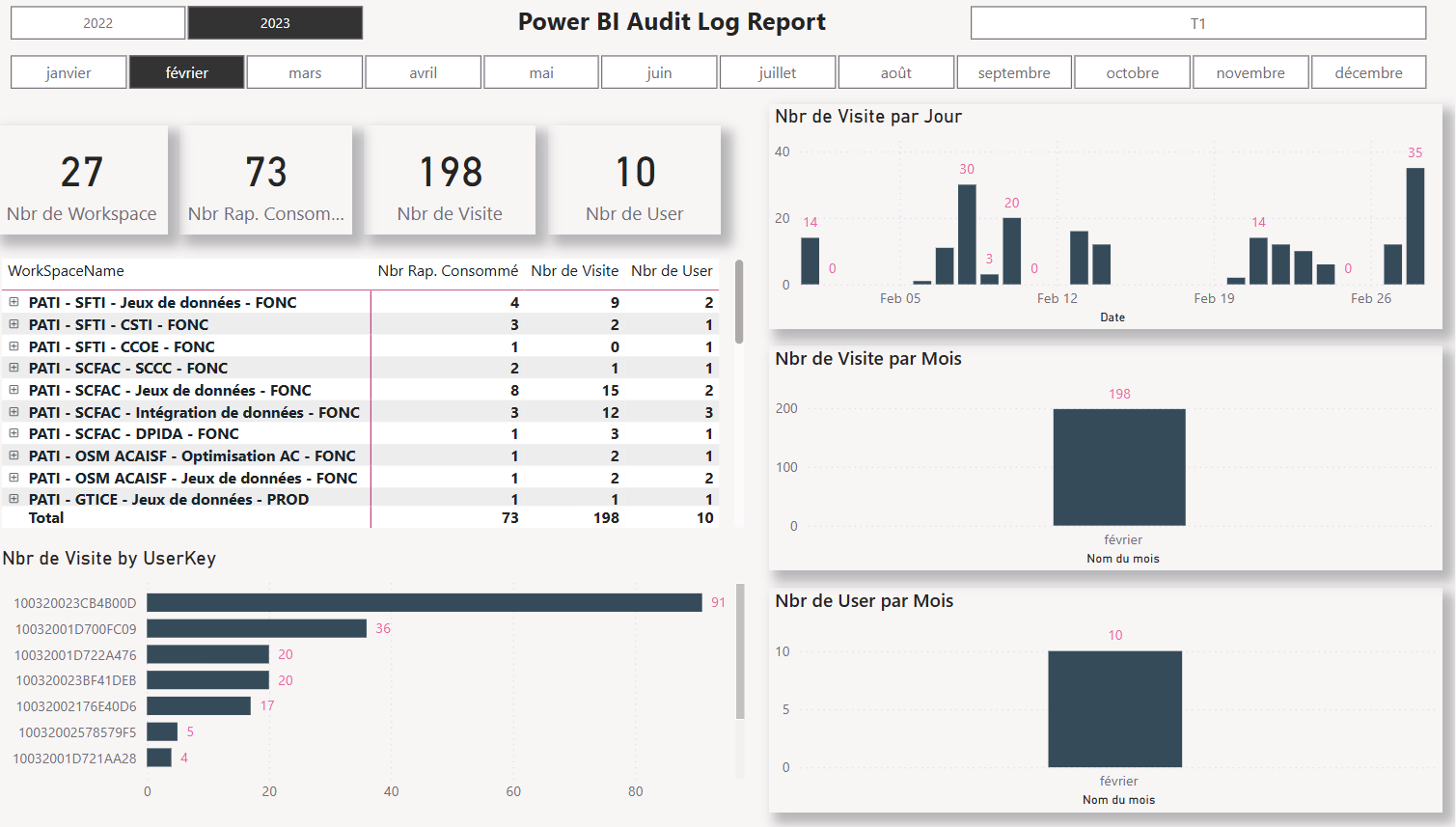Image resolution: width=1456 pixels, height=827 pixels.
Task: Expand PATI - OSM ACAISF - Optimisation AC row
Action: tap(14, 455)
